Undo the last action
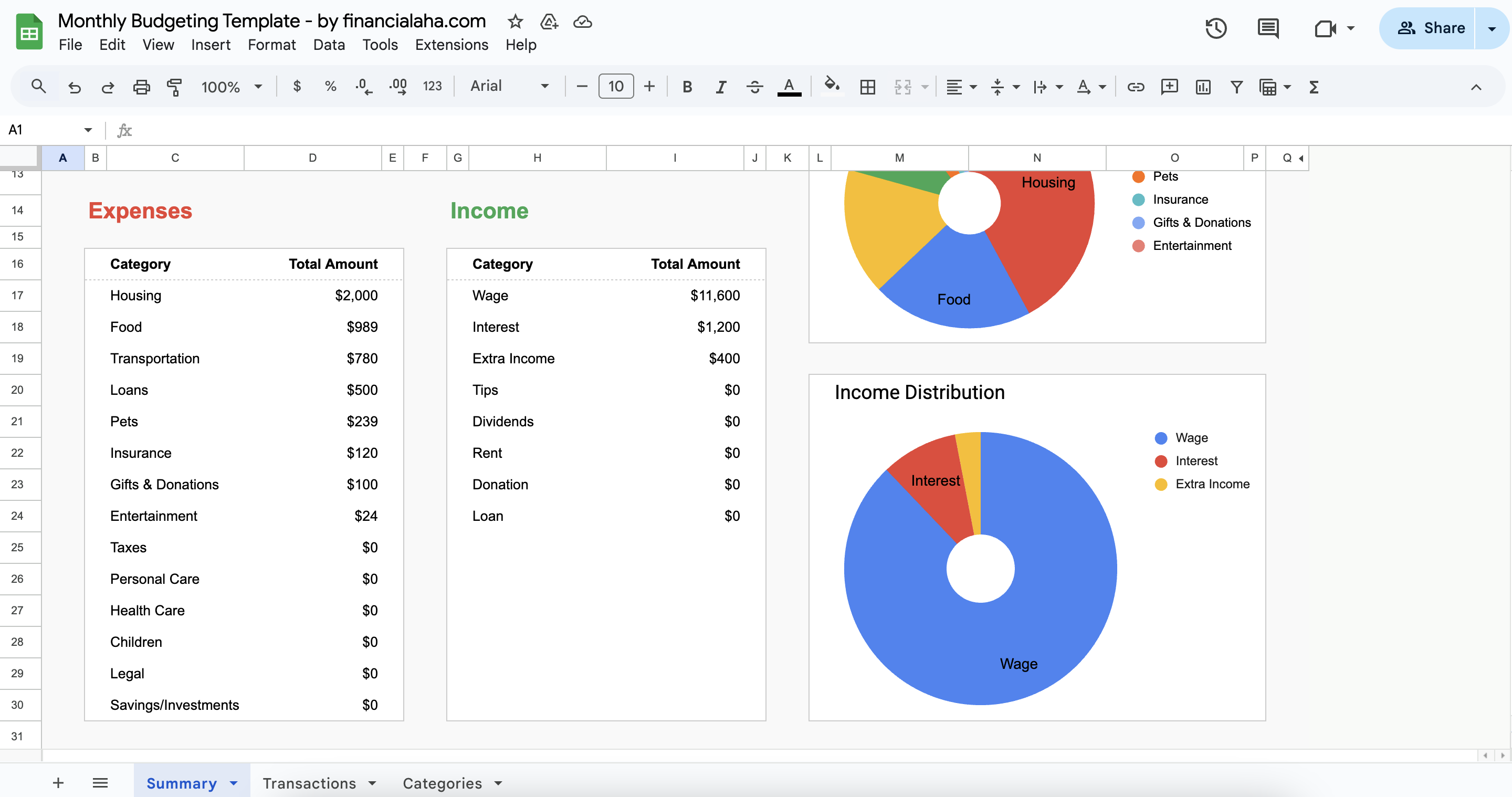 pyautogui.click(x=75, y=87)
